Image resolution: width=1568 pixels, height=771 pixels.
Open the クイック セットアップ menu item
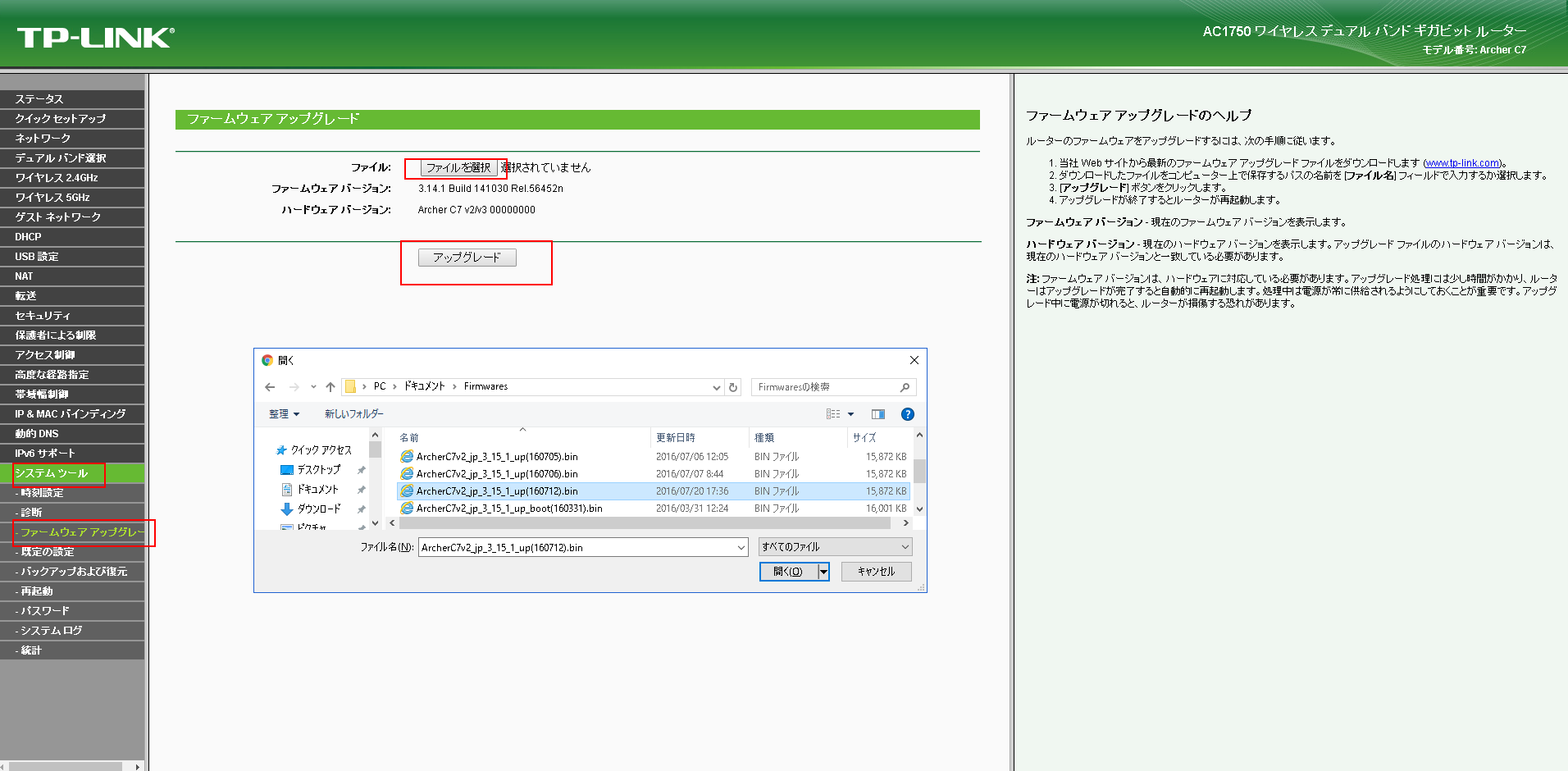coord(72,119)
